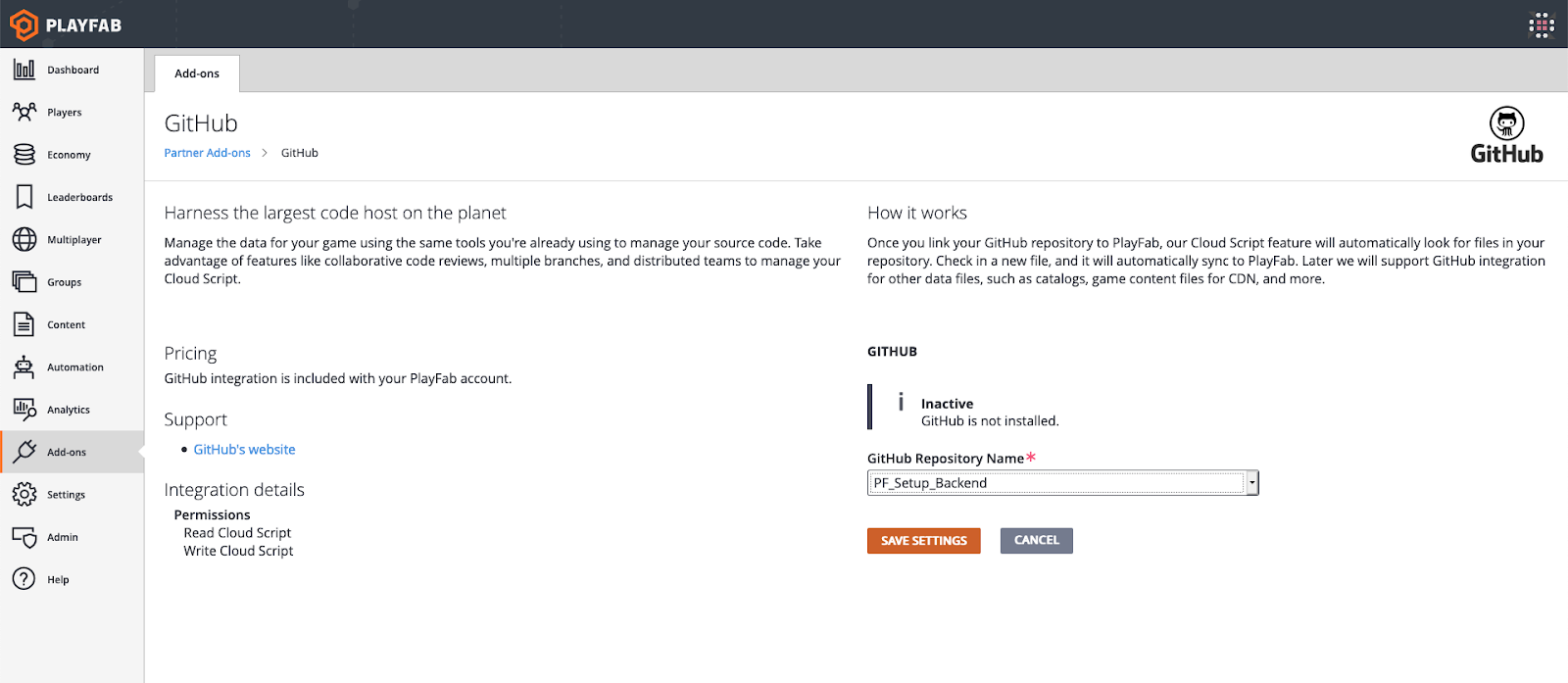Click the Help question mark icon
The height and width of the screenshot is (683, 1568).
24,579
